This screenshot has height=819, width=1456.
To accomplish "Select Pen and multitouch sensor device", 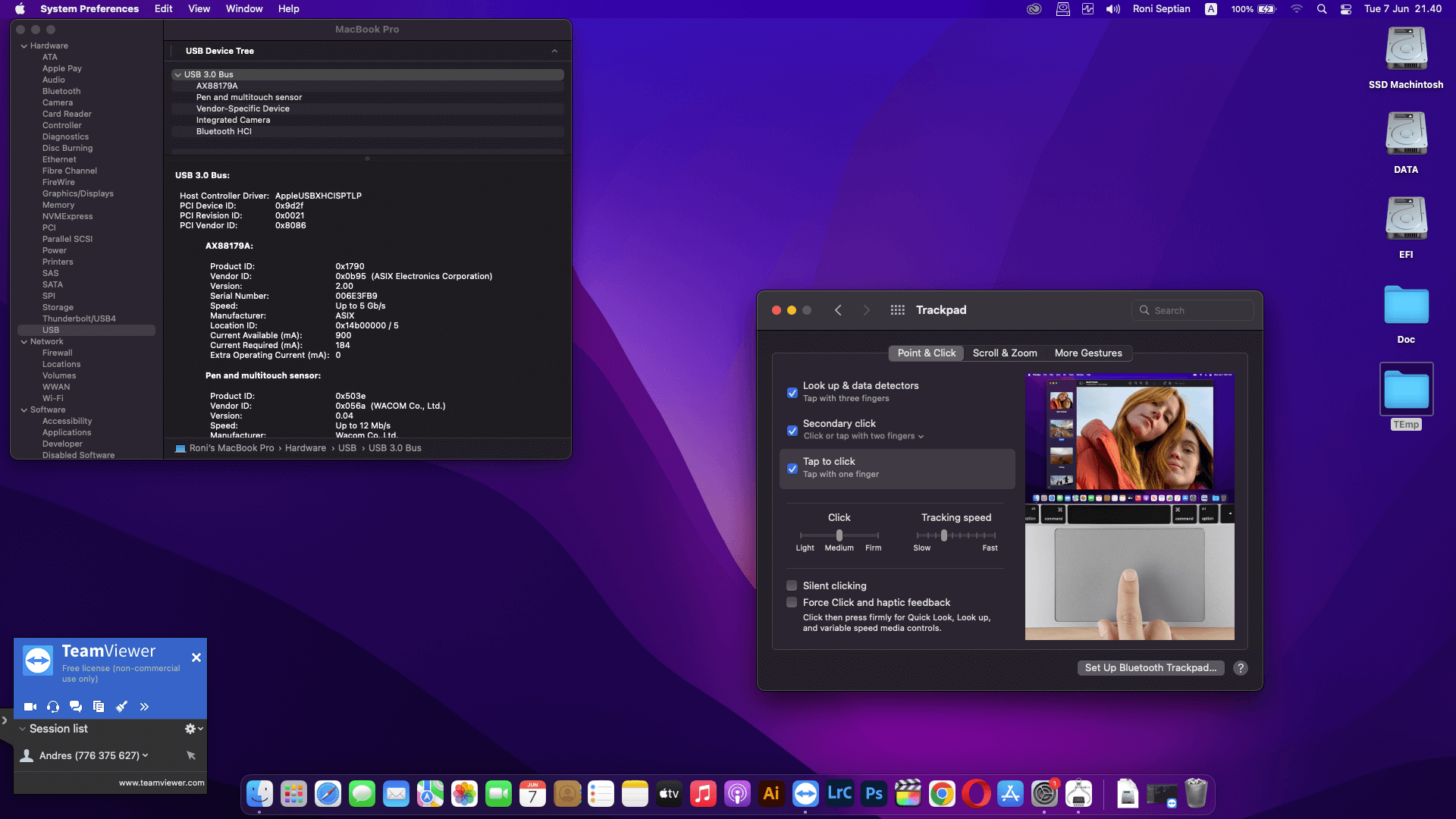I will (x=368, y=97).
